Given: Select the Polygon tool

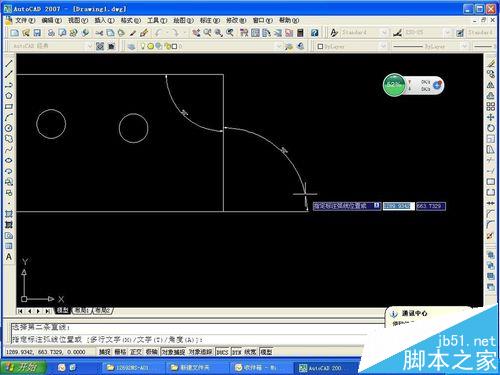Looking at the screenshot, I should pos(9,96).
